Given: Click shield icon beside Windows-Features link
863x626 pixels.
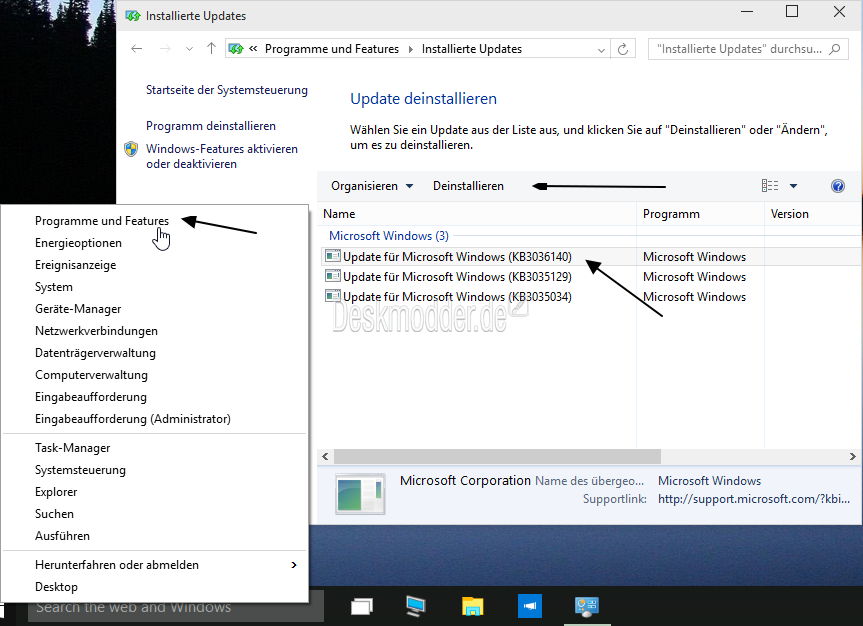Looking at the screenshot, I should pyautogui.click(x=131, y=149).
